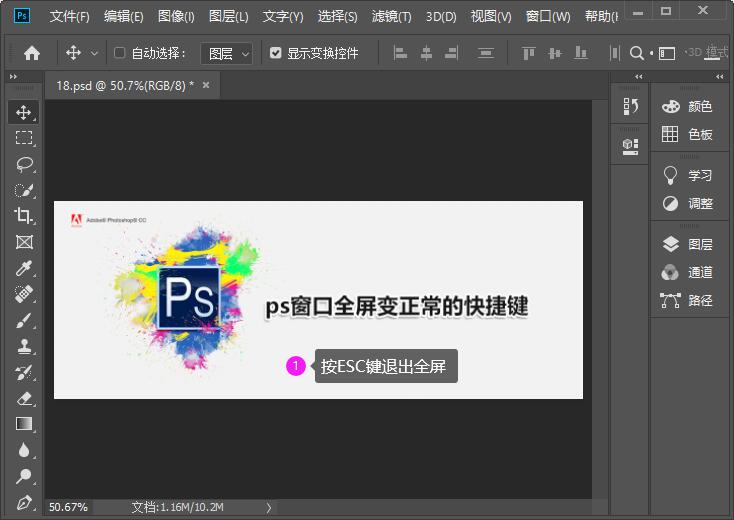734x520 pixels.
Task: Select the History Brush tool
Action: point(24,373)
